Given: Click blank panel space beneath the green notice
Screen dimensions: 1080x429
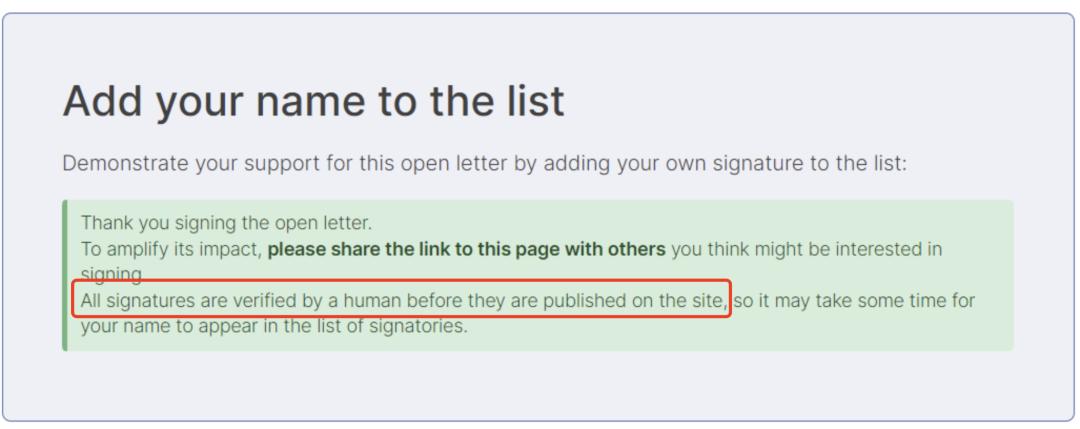Looking at the screenshot, I should pyautogui.click(x=537, y=384).
